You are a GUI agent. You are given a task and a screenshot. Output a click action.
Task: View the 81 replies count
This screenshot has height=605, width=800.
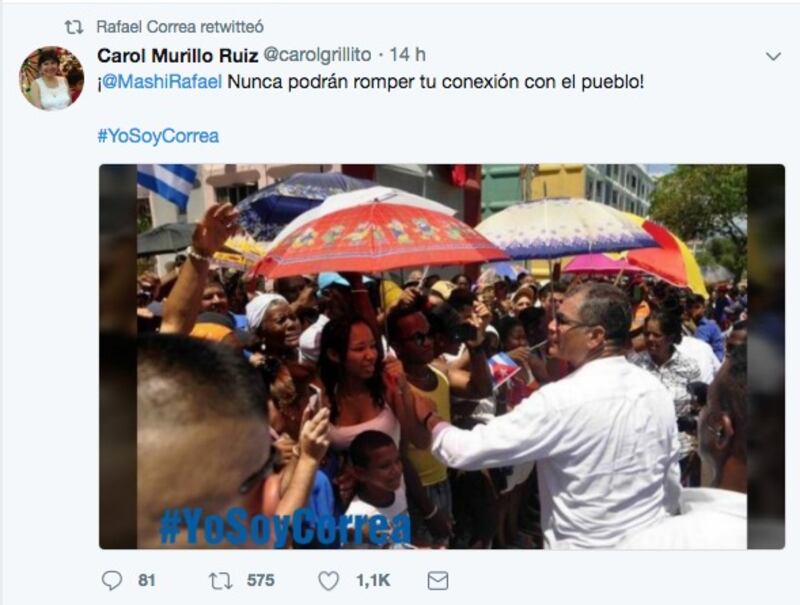pyautogui.click(x=146, y=581)
